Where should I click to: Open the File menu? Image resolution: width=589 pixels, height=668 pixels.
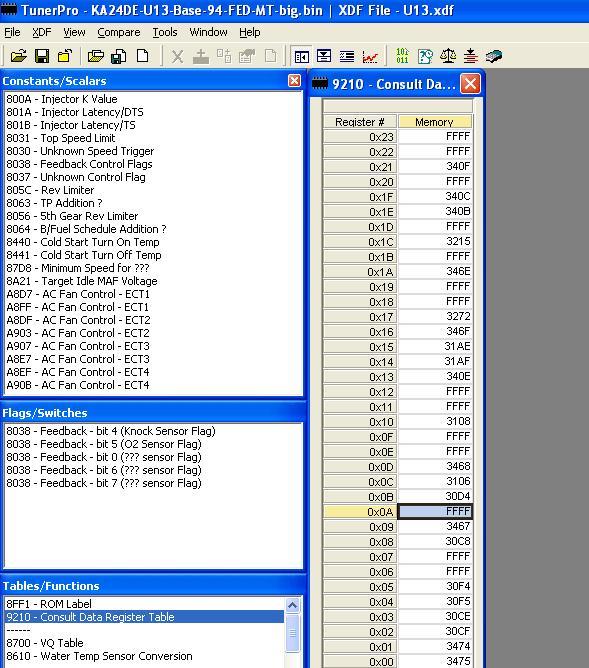pyautogui.click(x=12, y=32)
